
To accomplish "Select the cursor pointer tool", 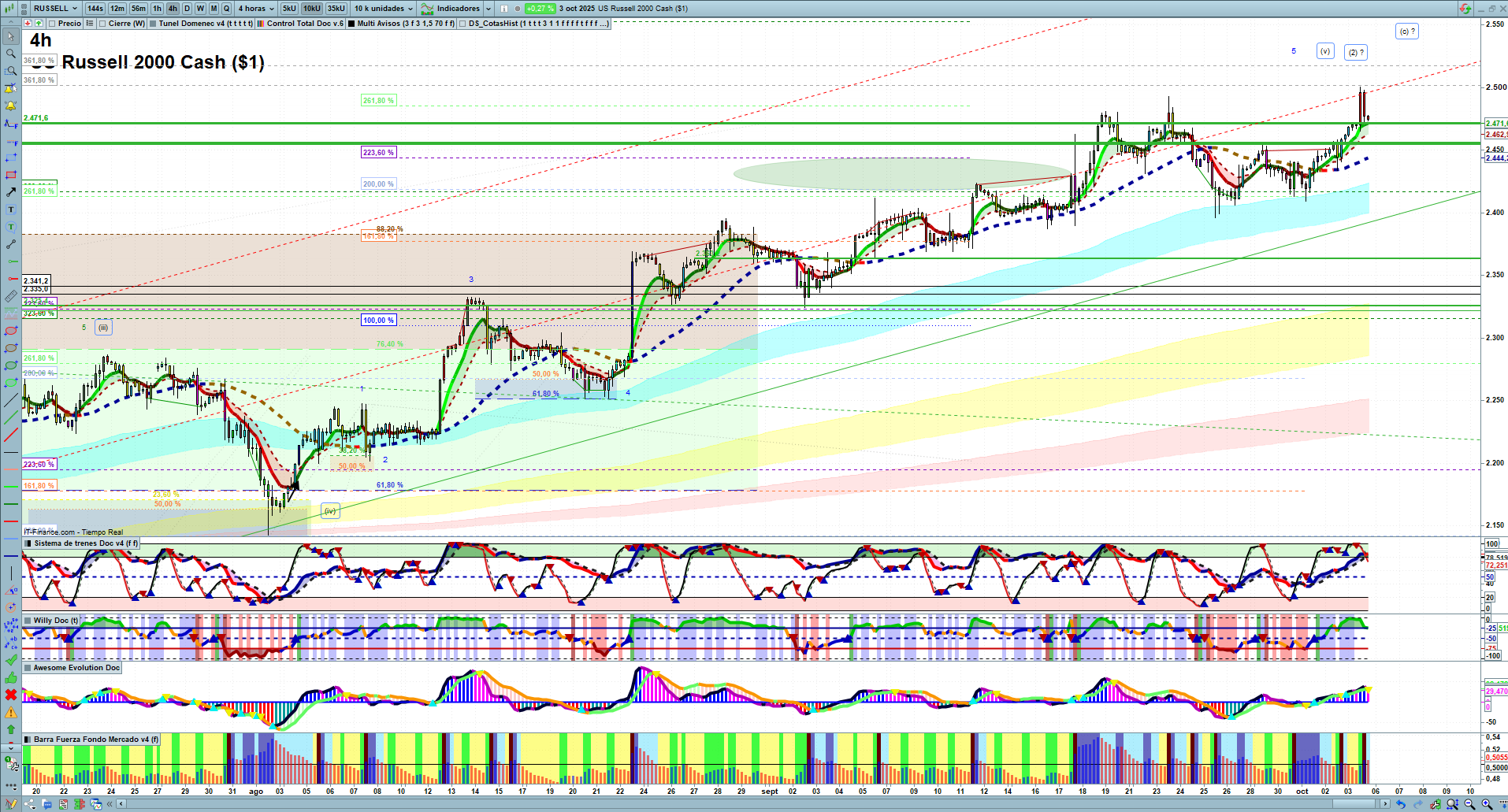I will pyautogui.click(x=11, y=36).
